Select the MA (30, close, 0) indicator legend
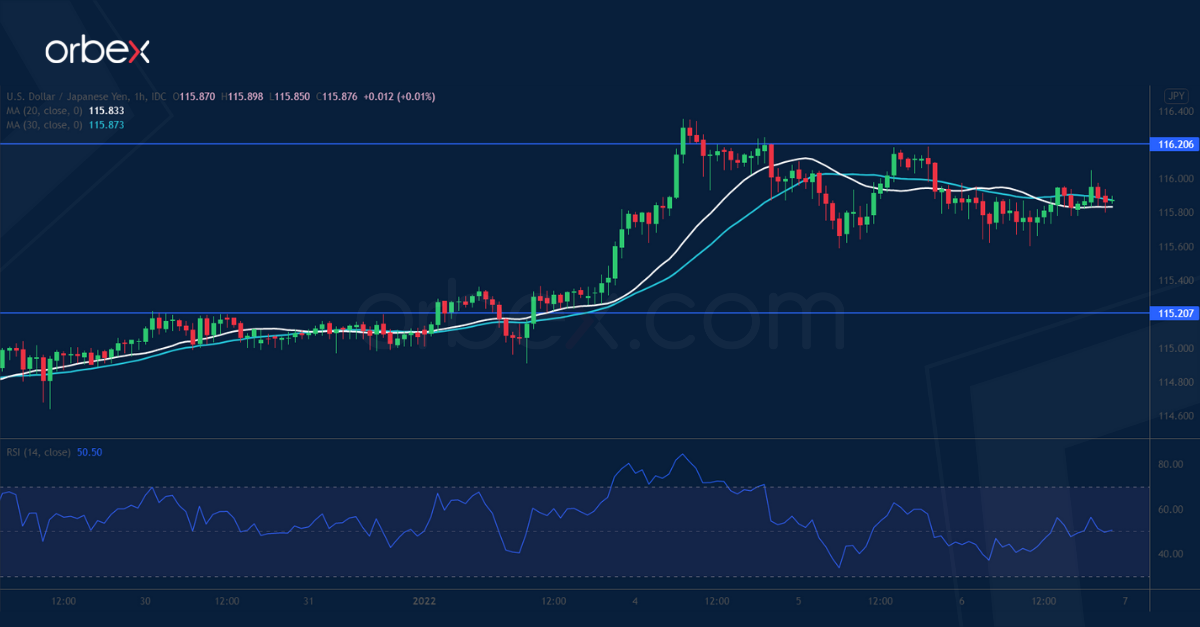 (x=45, y=124)
